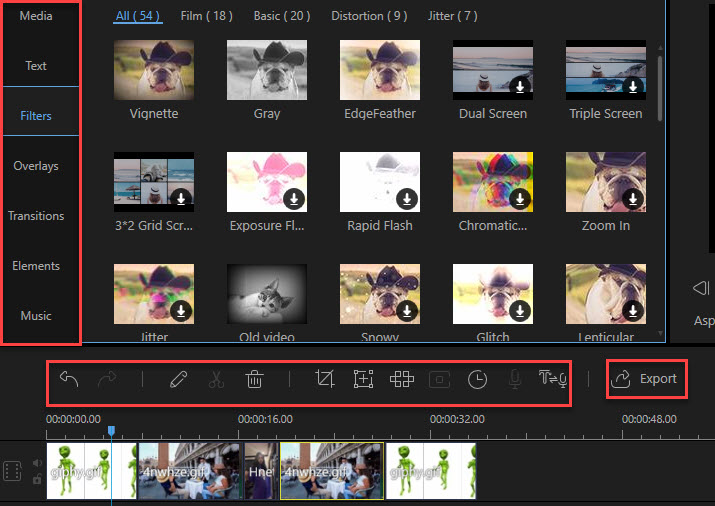The height and width of the screenshot is (506, 715).
Task: Show the Jitter filter category
Action: 452,16
